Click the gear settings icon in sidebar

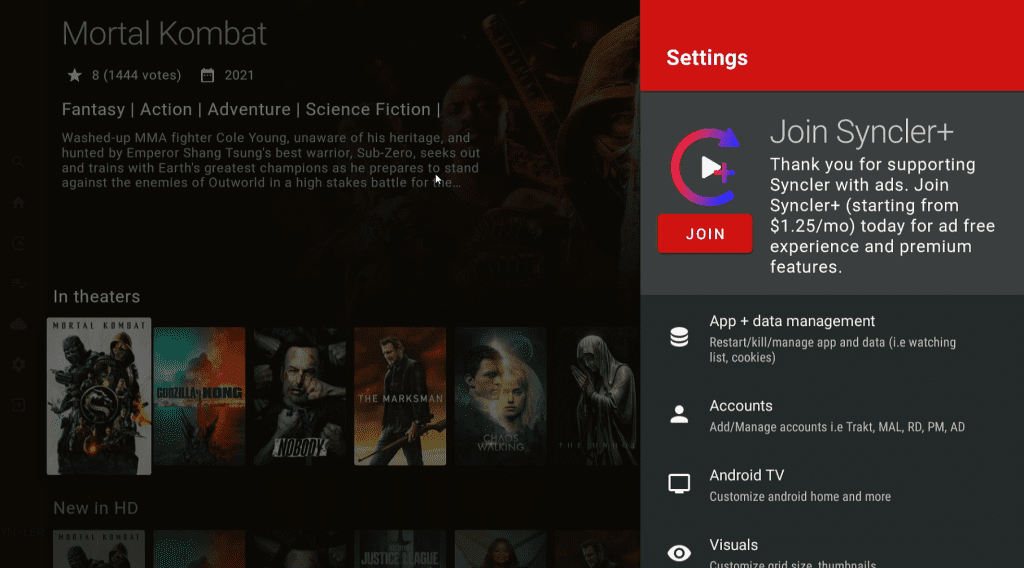(x=18, y=365)
